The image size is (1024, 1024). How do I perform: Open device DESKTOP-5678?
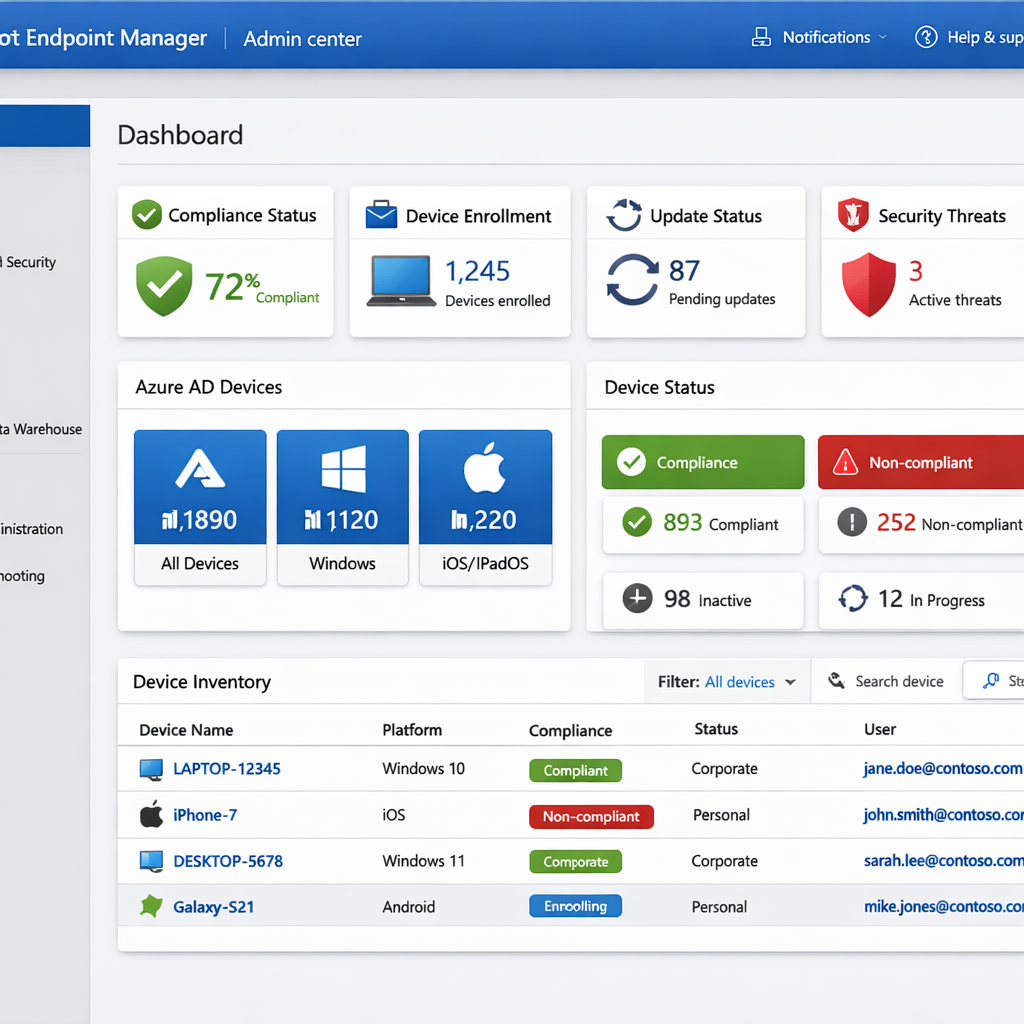[228, 861]
